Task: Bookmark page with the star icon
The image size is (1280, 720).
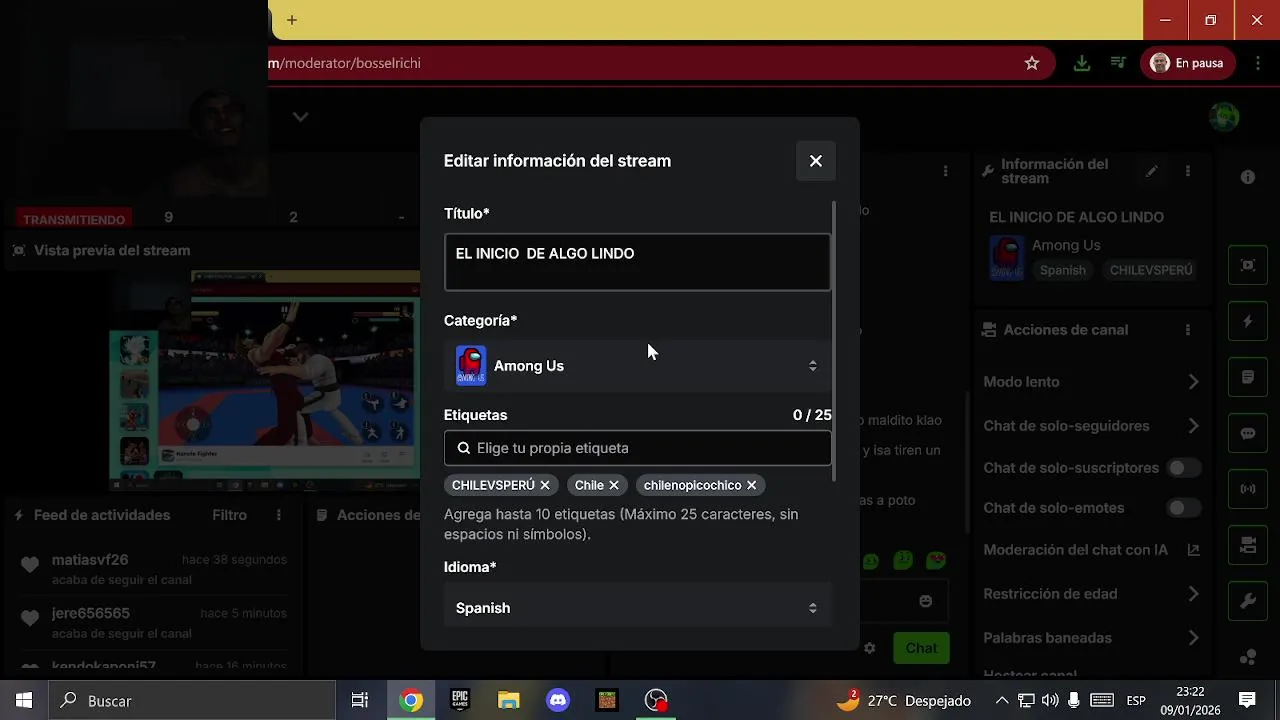Action: tap(1032, 63)
